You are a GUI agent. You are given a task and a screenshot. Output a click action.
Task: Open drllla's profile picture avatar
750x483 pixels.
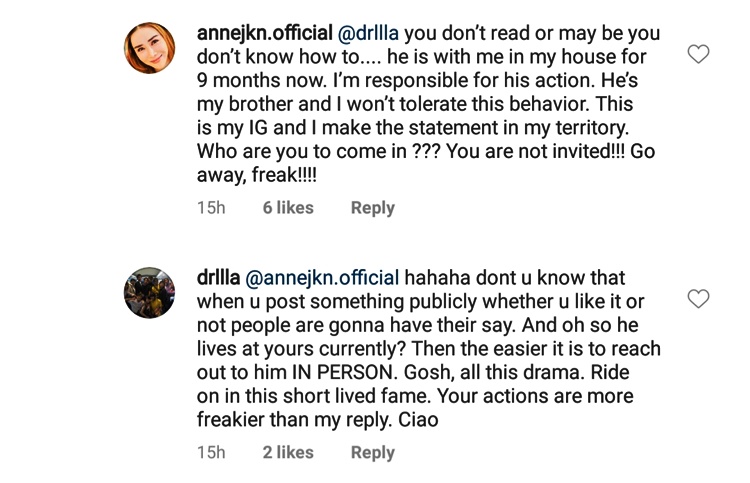click(x=150, y=292)
